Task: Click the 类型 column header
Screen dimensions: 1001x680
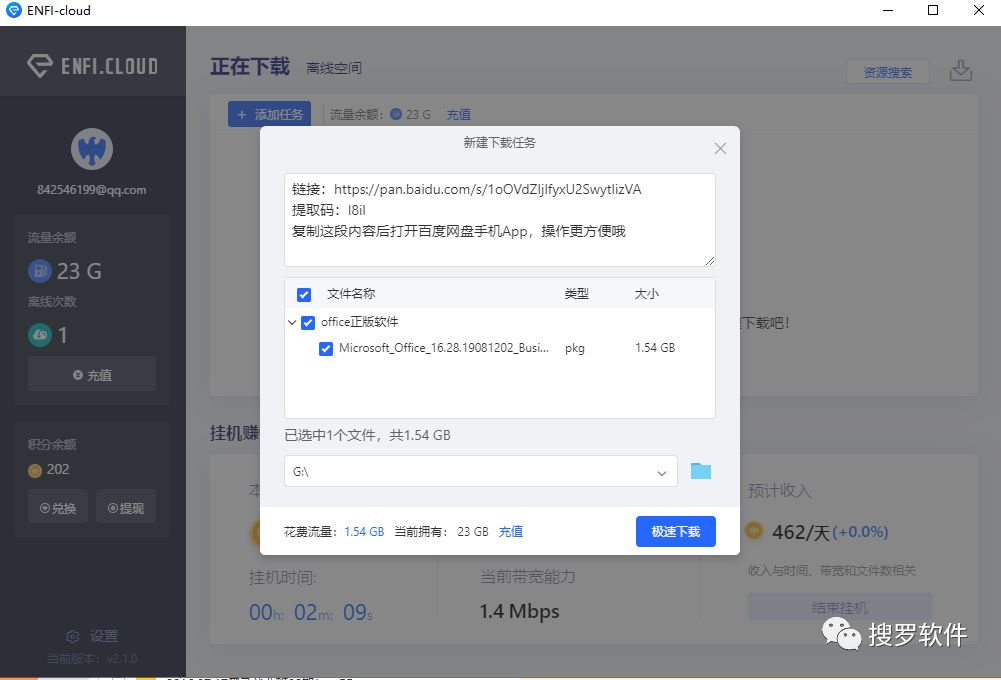Action: pos(576,294)
